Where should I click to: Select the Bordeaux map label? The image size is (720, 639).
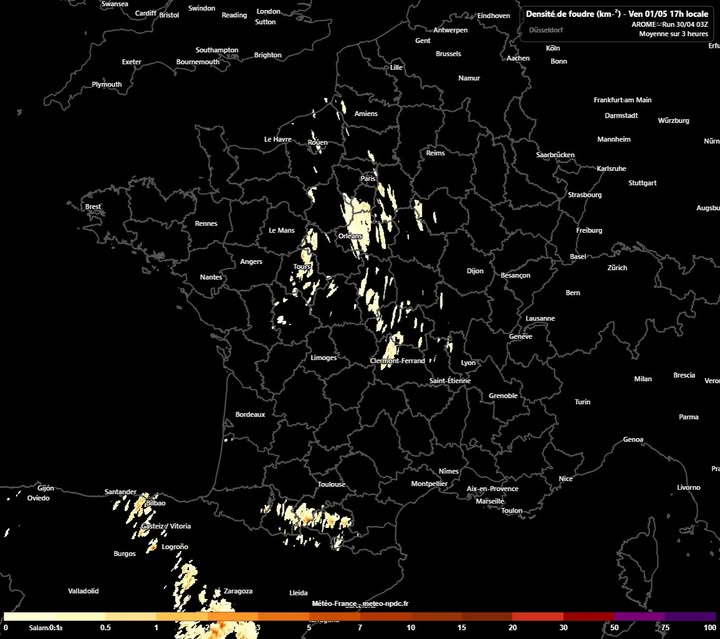249,414
